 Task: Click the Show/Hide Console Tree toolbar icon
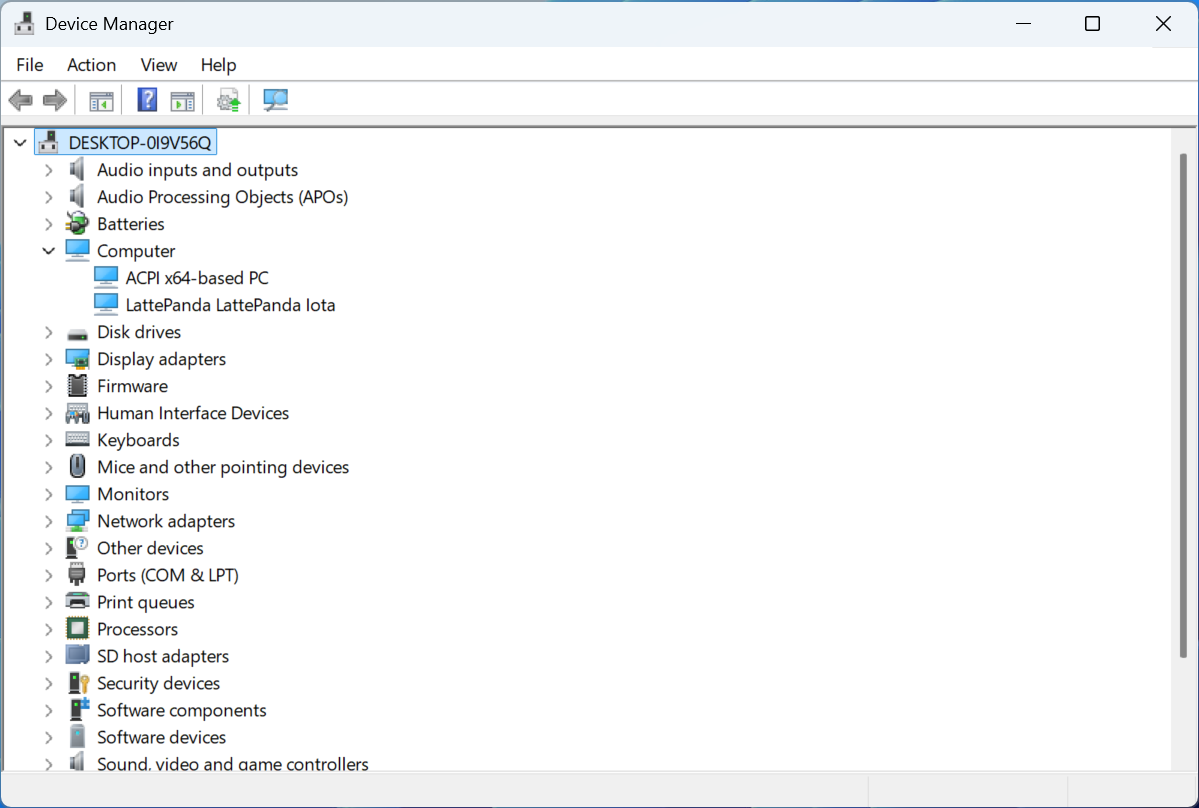(x=101, y=100)
